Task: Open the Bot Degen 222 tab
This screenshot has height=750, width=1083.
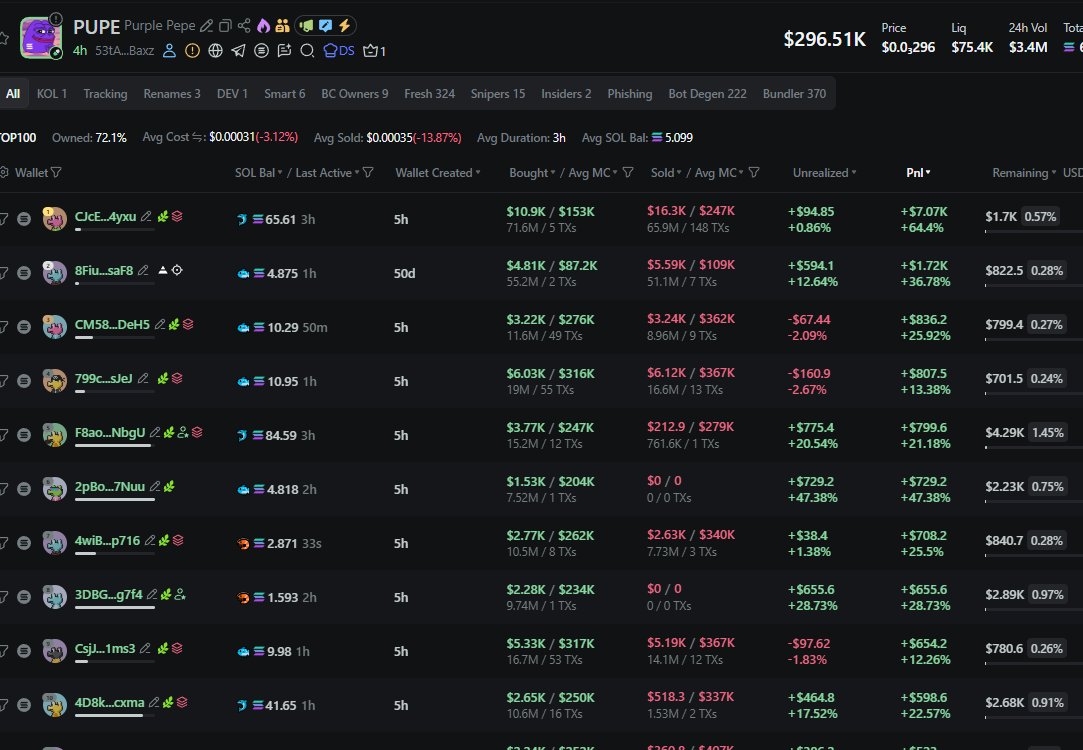Action: point(707,94)
